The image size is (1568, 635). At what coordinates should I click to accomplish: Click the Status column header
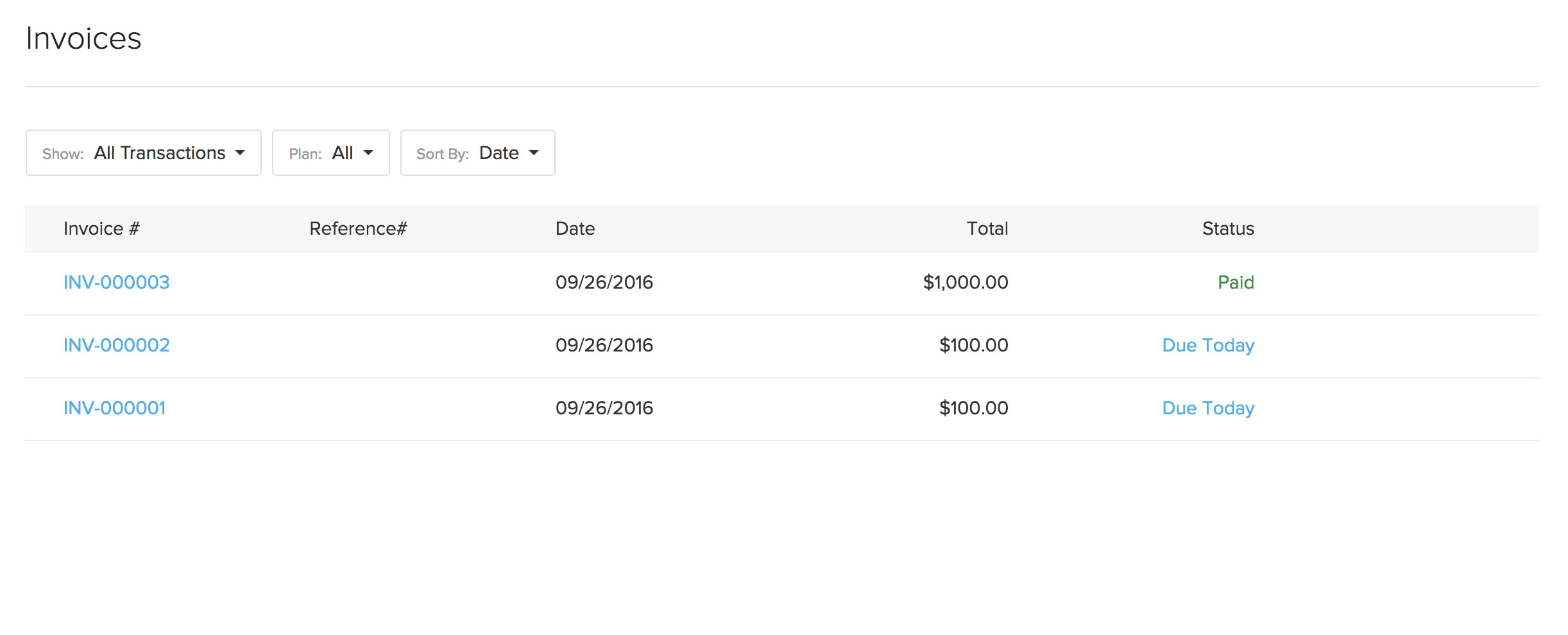[x=1227, y=228]
